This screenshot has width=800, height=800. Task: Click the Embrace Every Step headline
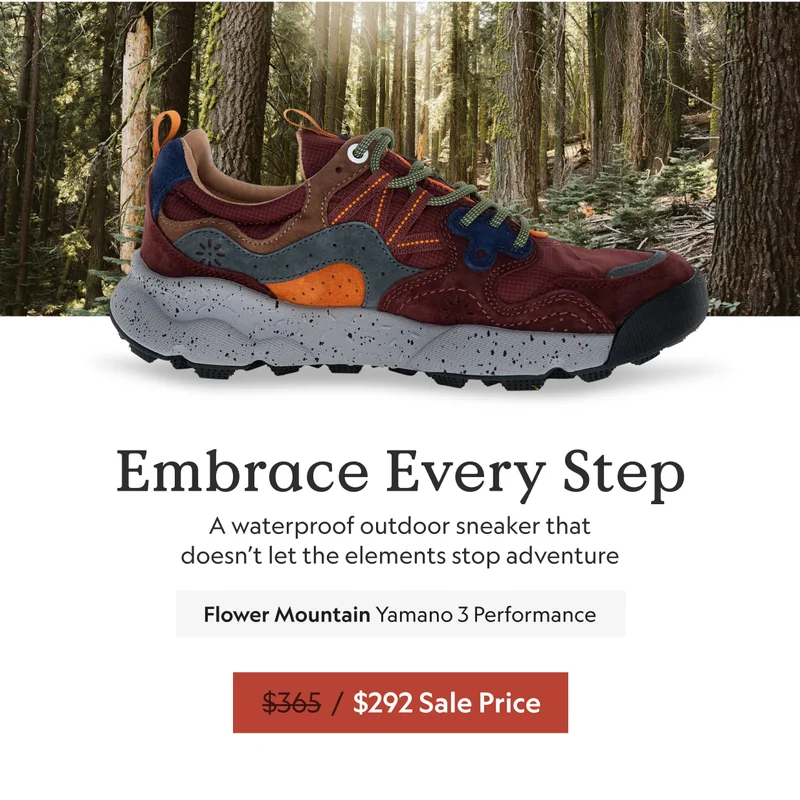coord(400,473)
